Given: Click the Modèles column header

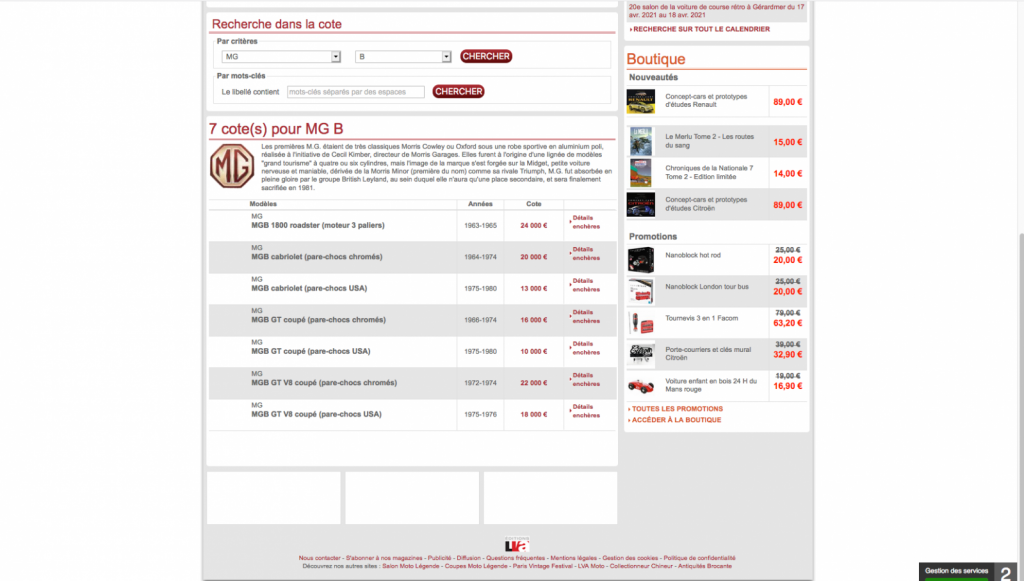Looking at the screenshot, I should (263, 204).
